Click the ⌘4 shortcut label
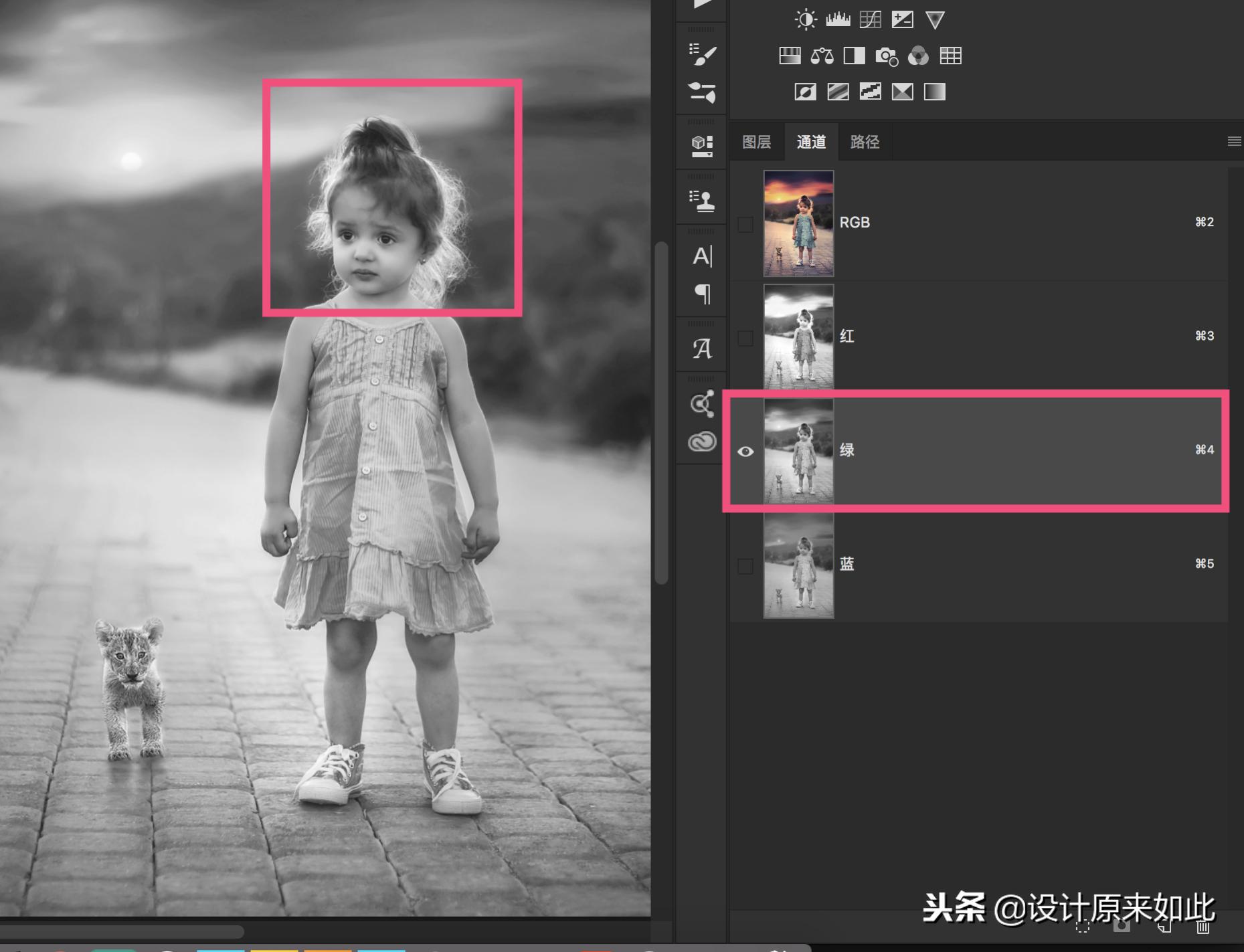This screenshot has height=952, width=1244. coord(1205,450)
